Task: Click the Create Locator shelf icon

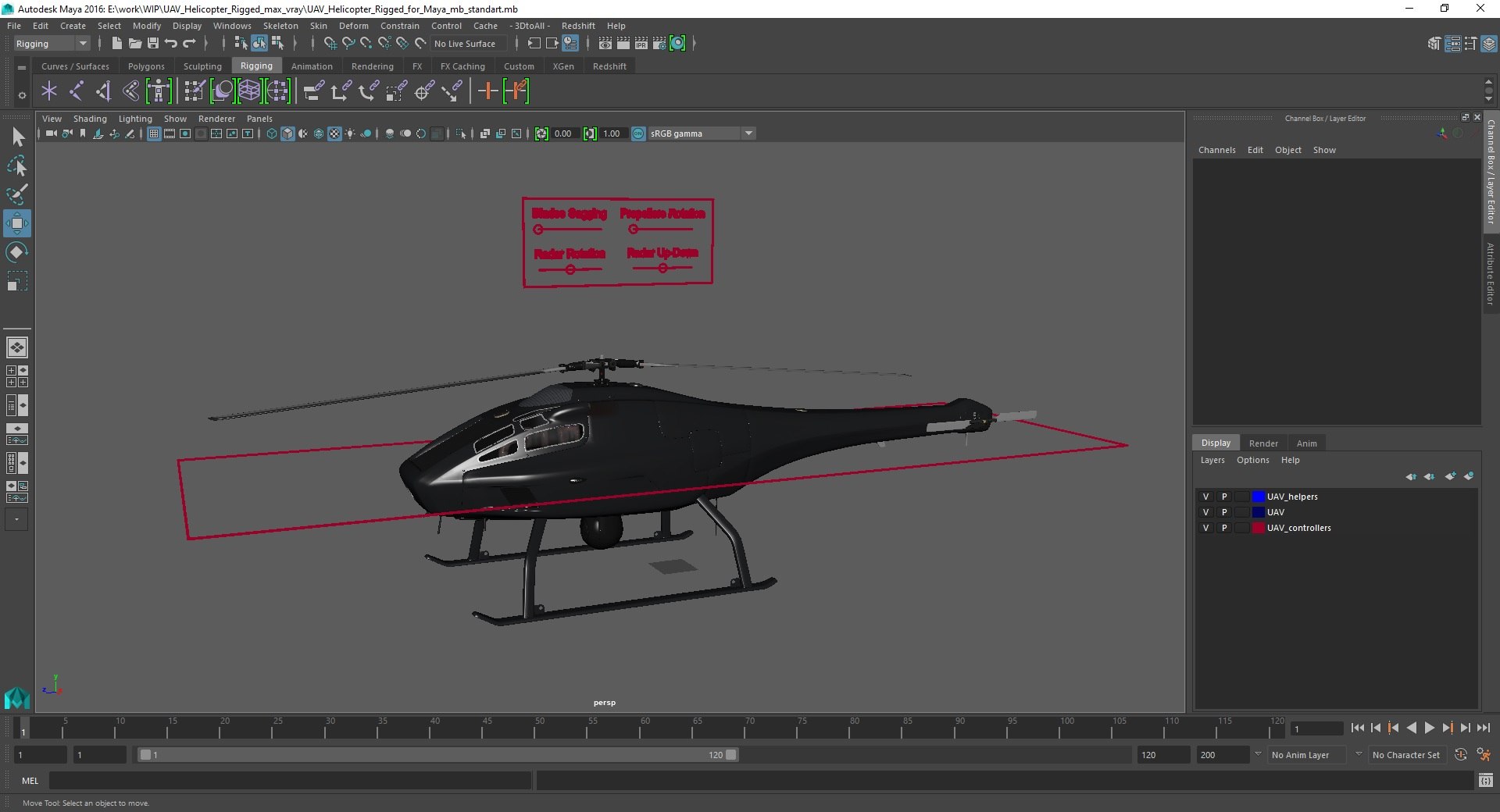Action: point(49,91)
